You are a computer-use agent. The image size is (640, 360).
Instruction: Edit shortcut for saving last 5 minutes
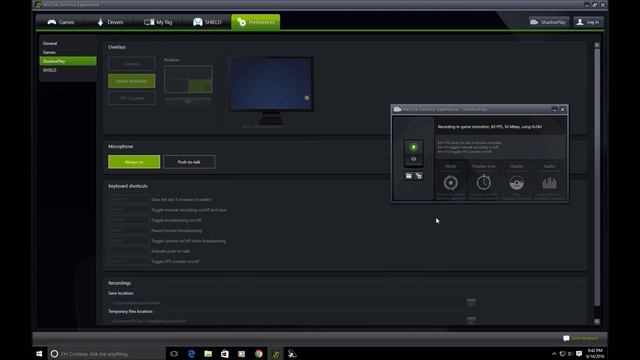click(129, 200)
